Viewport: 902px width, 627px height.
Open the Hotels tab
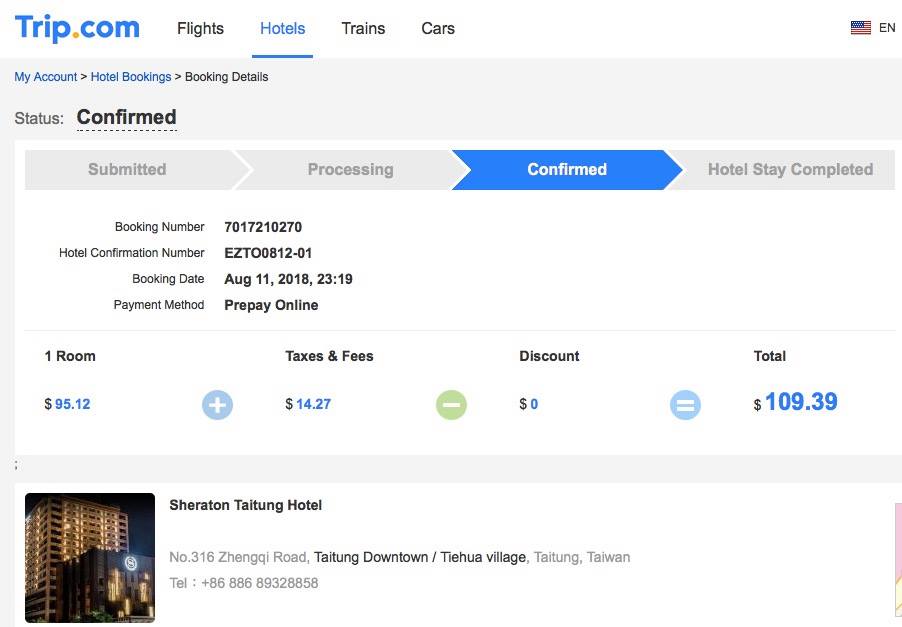(x=282, y=28)
